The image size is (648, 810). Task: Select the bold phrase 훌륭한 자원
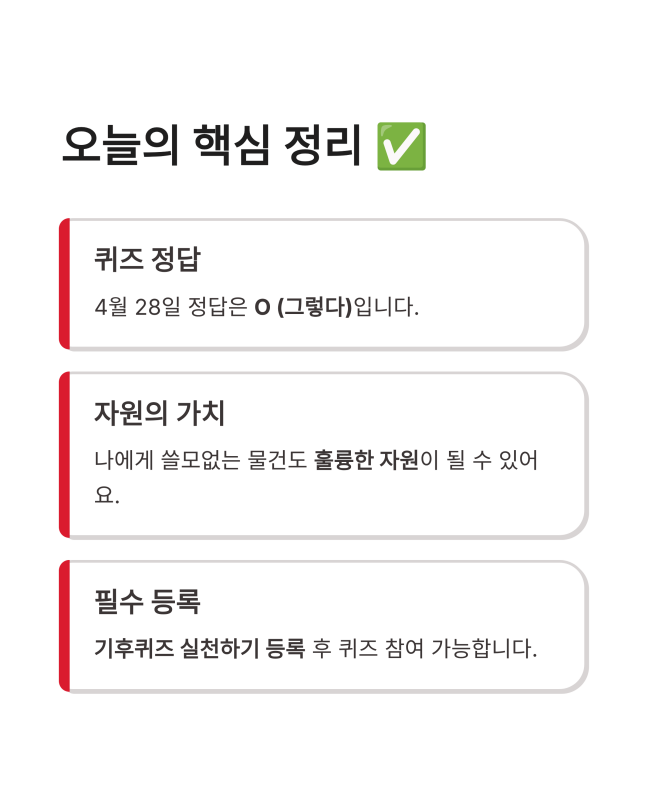(x=366, y=460)
